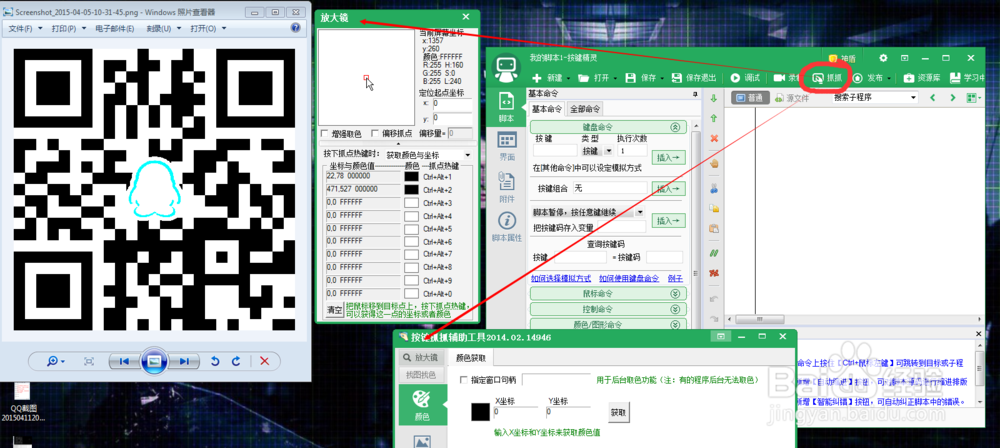The width and height of the screenshot is (1000, 448).
Task: Select the 源文件 source view tab
Action: coord(791,98)
